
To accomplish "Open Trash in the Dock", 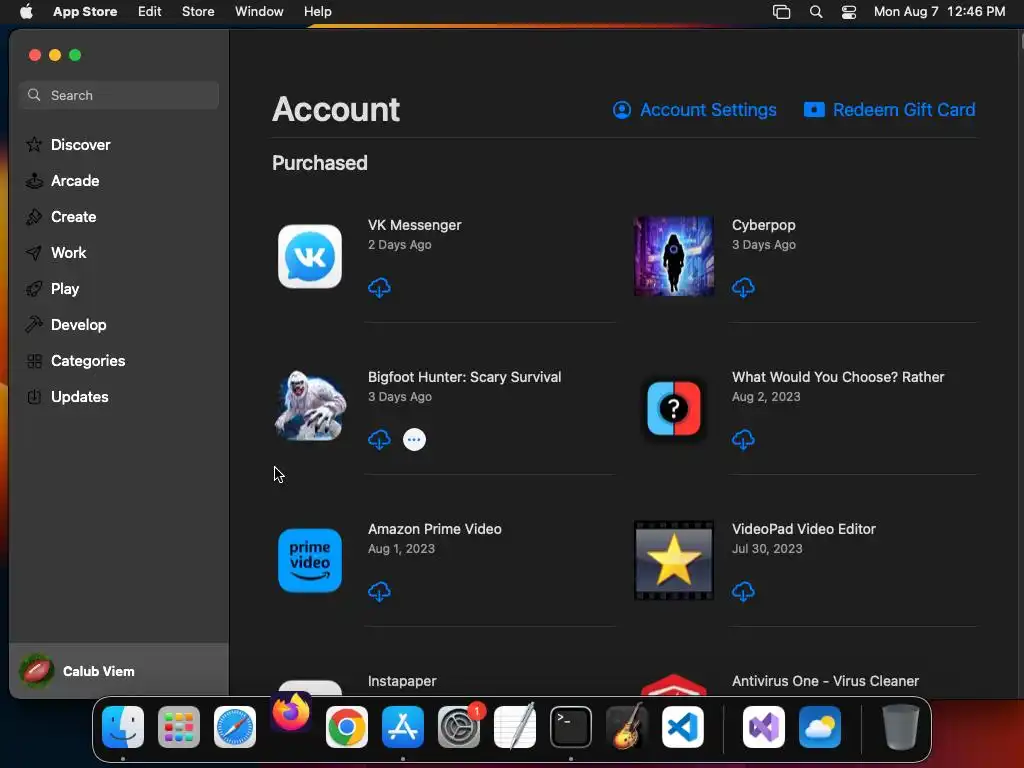I will (x=901, y=727).
